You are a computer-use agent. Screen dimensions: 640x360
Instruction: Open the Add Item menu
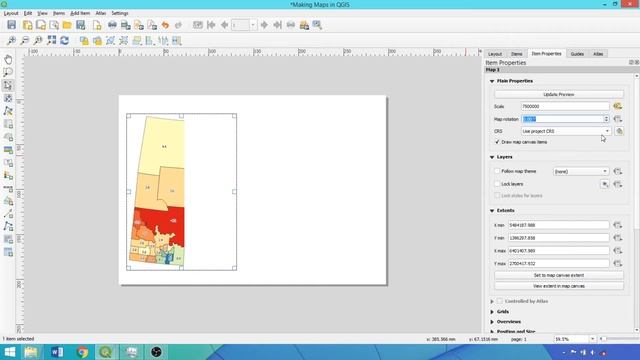80,13
